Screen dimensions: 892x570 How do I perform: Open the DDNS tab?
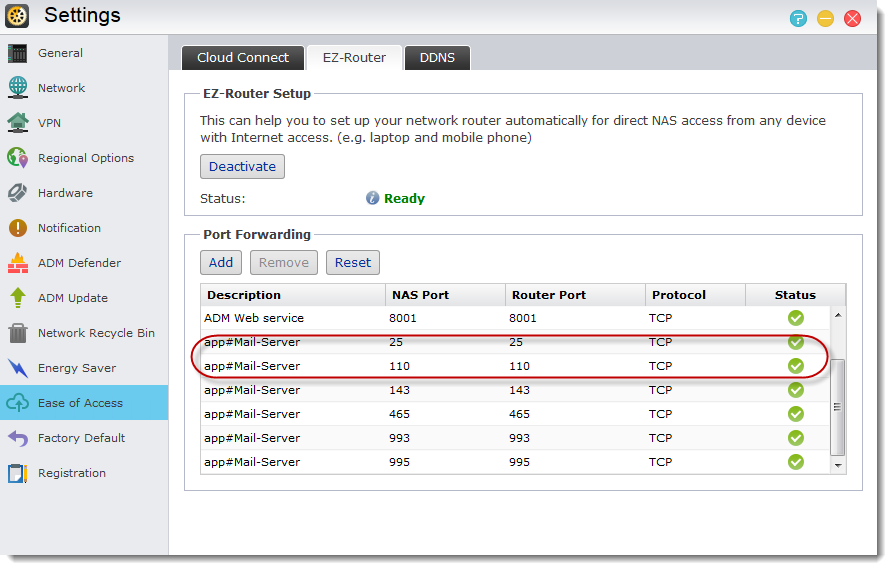(x=437, y=58)
